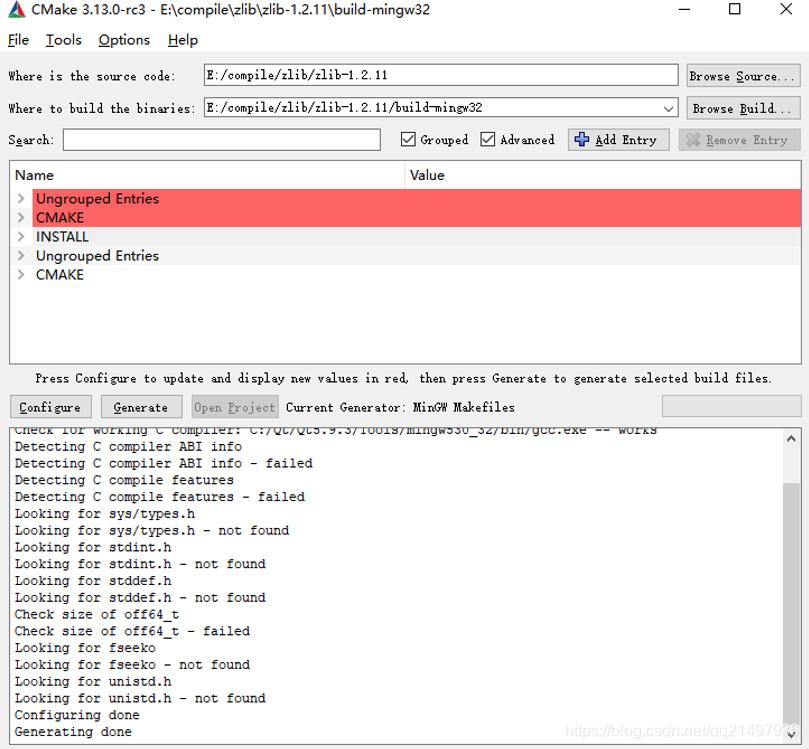The image size is (809, 749).
Task: Click the output log scroll up arrow
Action: pyautogui.click(x=791, y=439)
